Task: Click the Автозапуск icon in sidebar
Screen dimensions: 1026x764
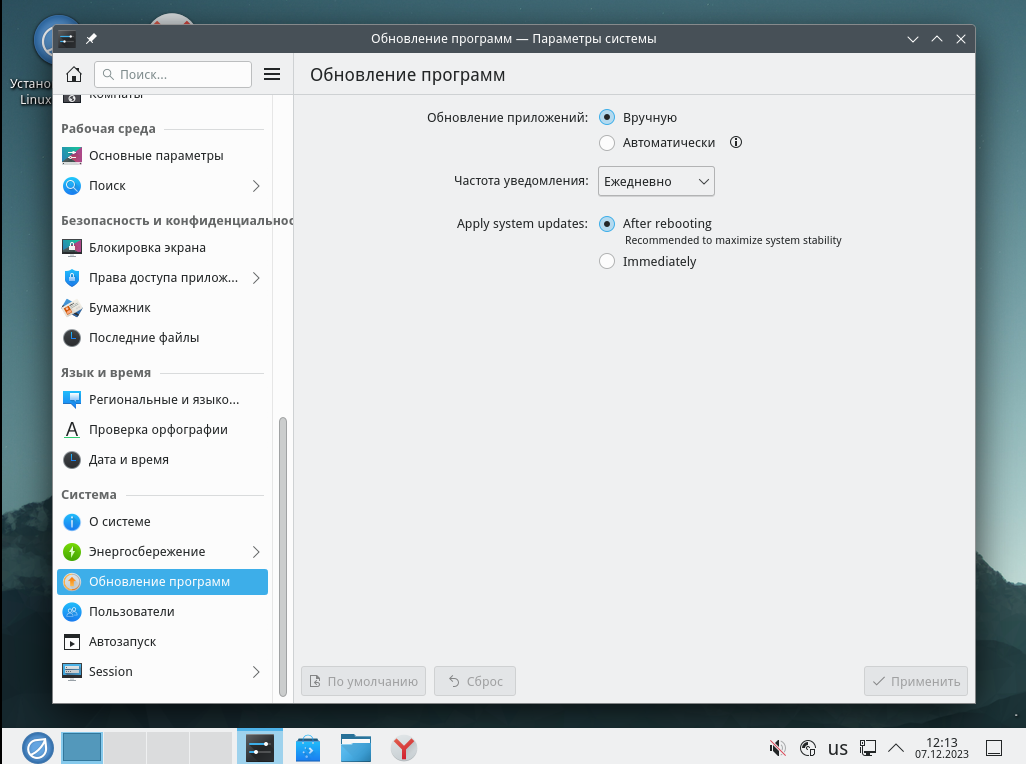Action: [72, 642]
